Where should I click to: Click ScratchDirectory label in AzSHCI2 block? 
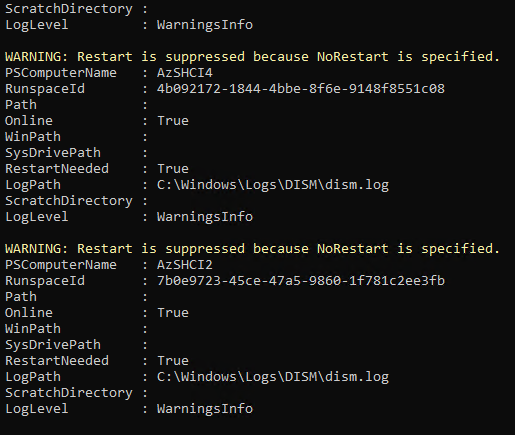pos(69,393)
